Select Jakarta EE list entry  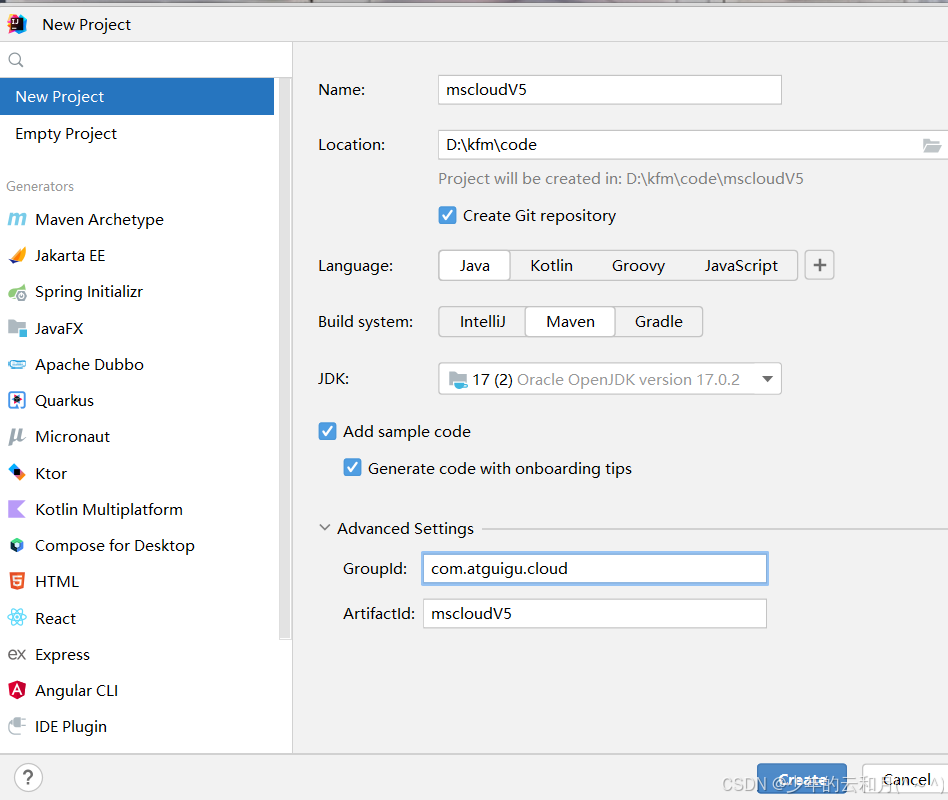pyautogui.click(x=139, y=256)
